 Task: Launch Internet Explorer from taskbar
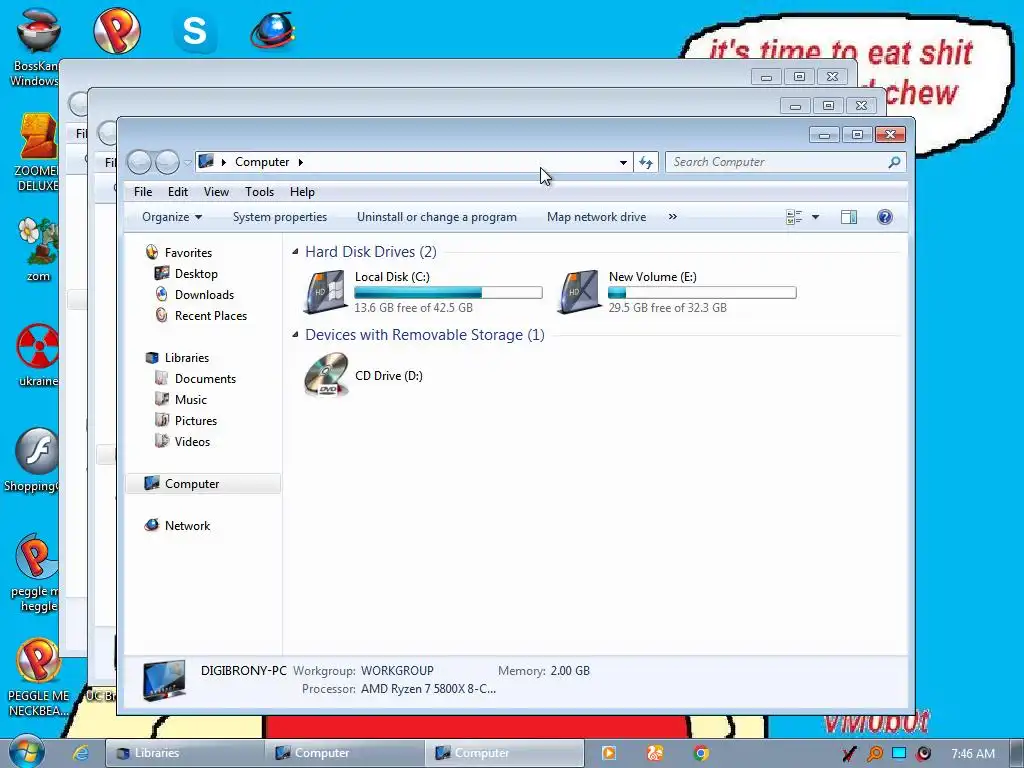pyautogui.click(x=80, y=753)
